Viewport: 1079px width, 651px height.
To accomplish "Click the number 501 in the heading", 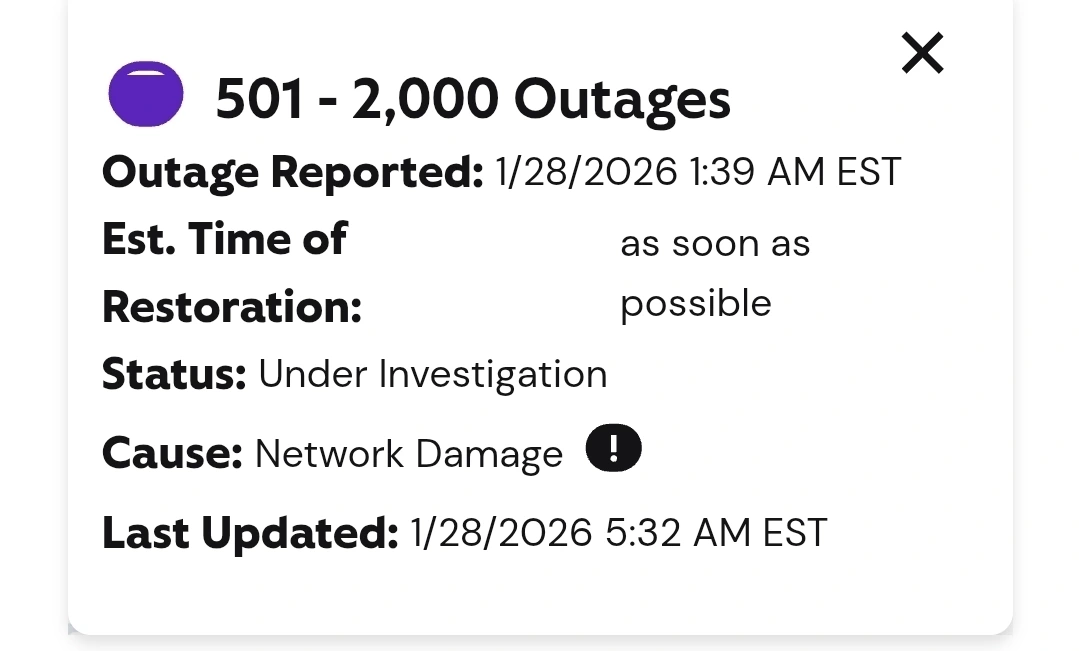I will [x=259, y=99].
